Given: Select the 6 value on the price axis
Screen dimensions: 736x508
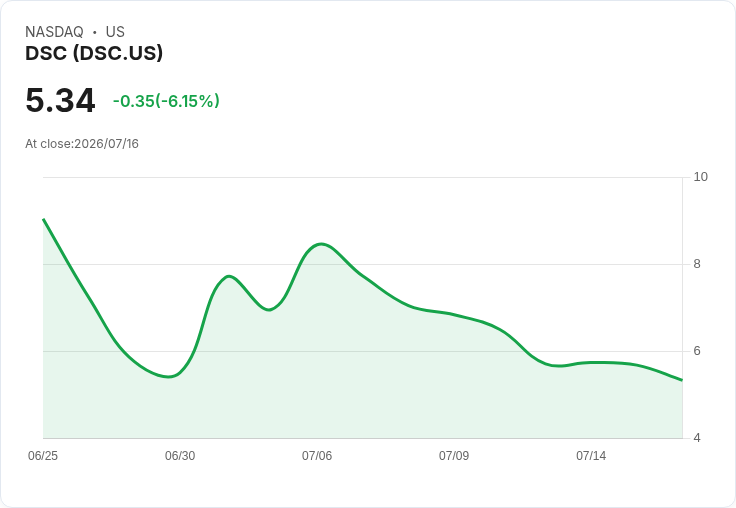Looking at the screenshot, I should (x=697, y=351).
